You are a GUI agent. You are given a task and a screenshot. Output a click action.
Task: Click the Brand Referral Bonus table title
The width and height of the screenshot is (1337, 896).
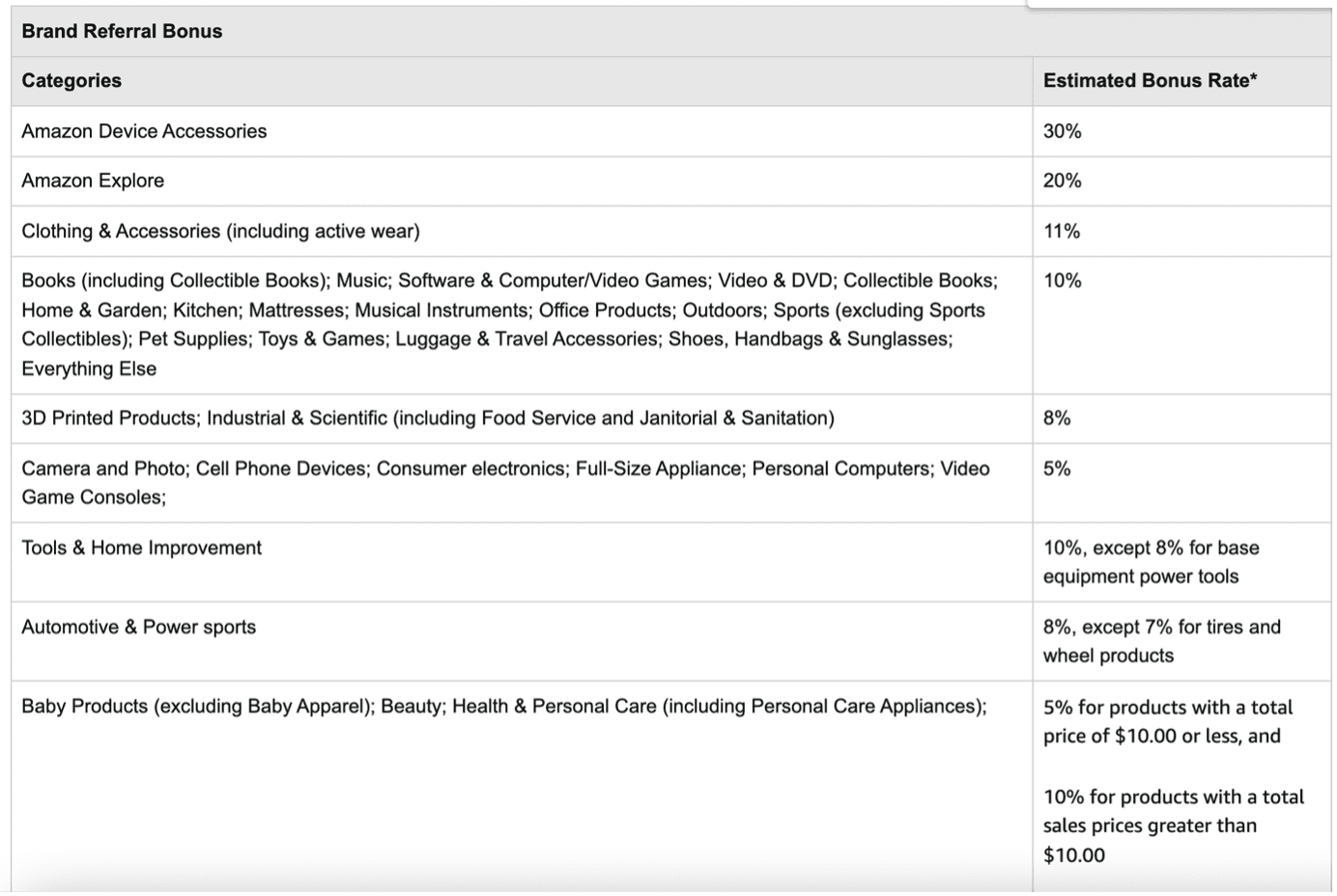click(x=122, y=31)
